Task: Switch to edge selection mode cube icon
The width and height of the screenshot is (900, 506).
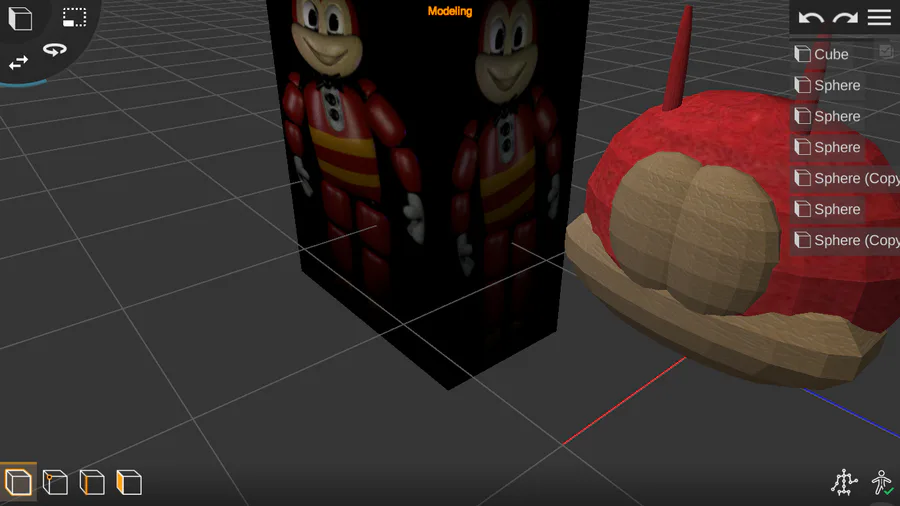Action: (x=92, y=482)
